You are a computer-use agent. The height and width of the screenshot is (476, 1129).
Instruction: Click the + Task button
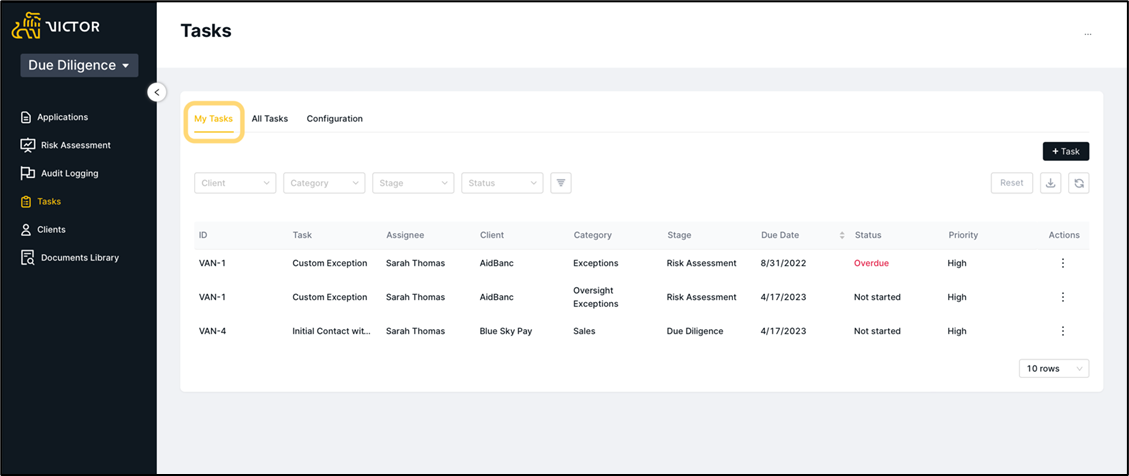[1066, 151]
